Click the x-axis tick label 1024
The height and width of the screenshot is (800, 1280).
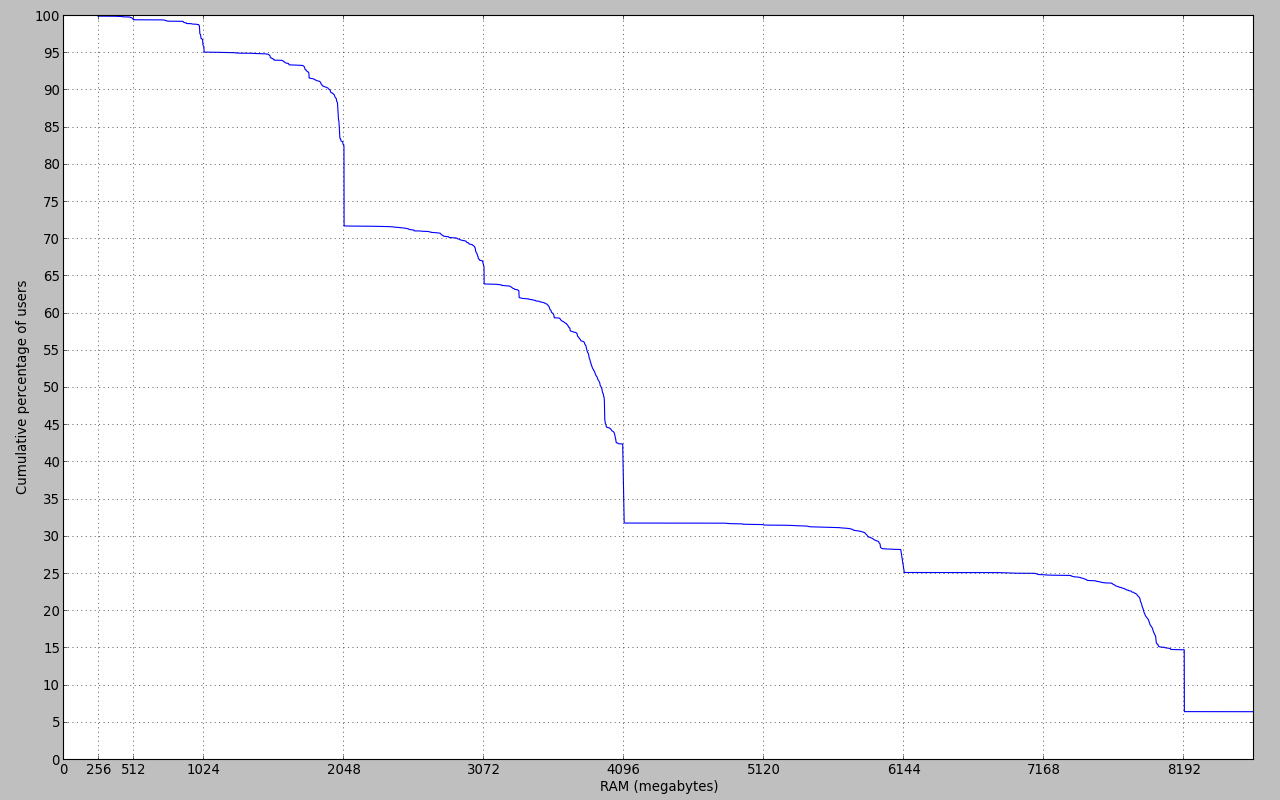[203, 770]
